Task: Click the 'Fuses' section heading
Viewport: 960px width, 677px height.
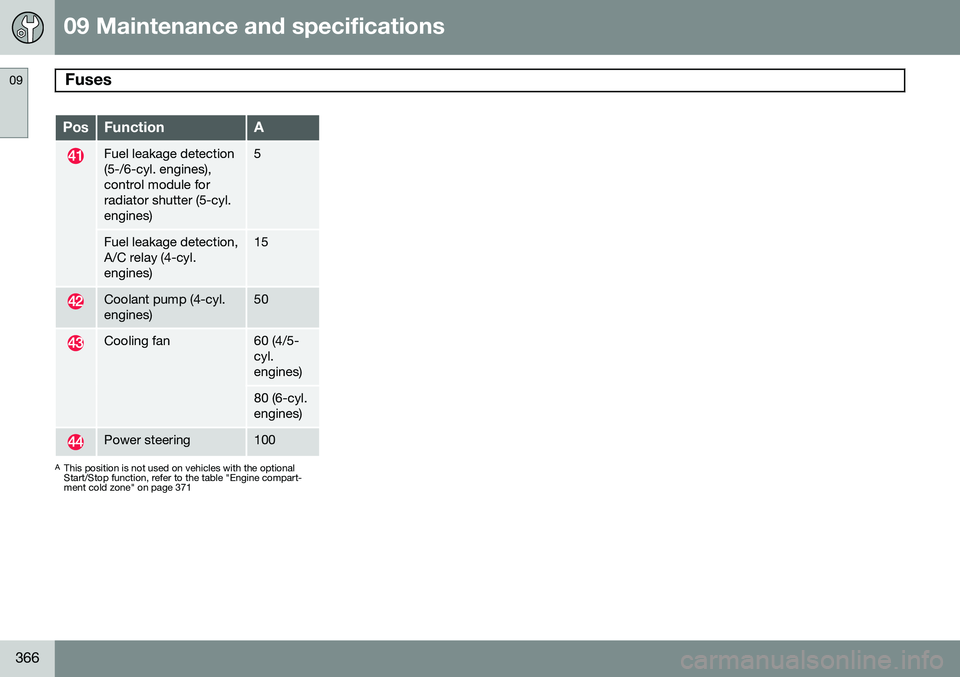Action: (x=88, y=80)
